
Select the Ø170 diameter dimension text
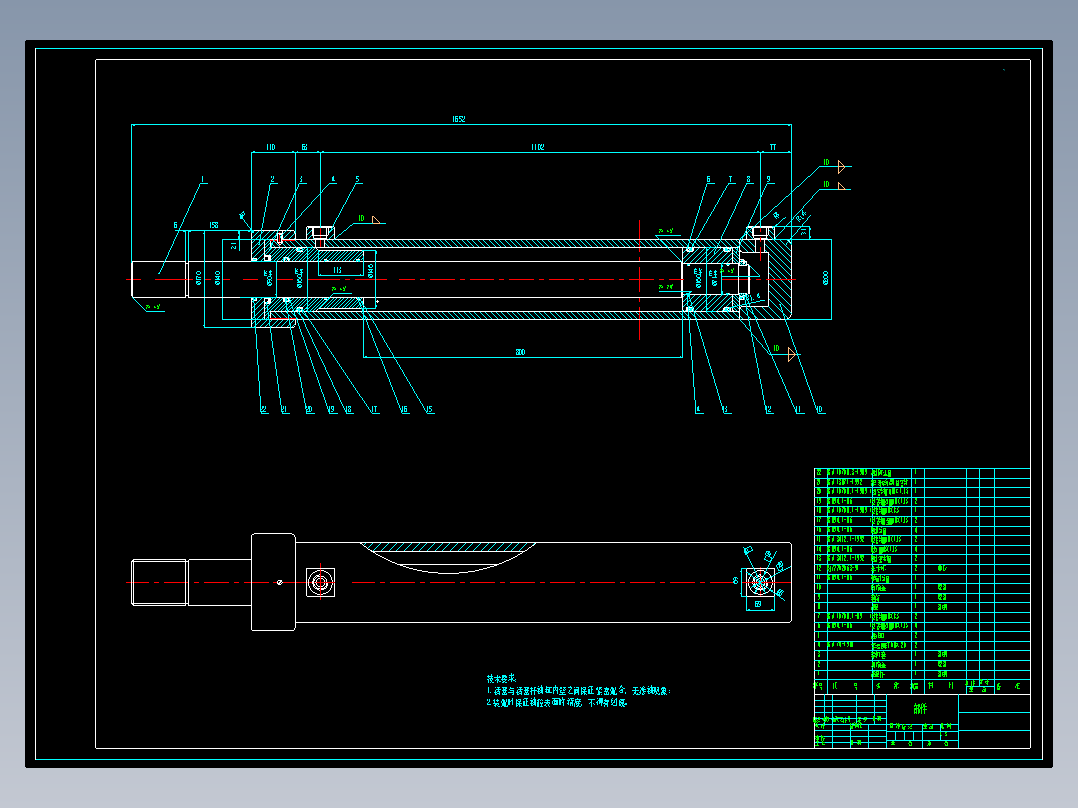(x=199, y=278)
